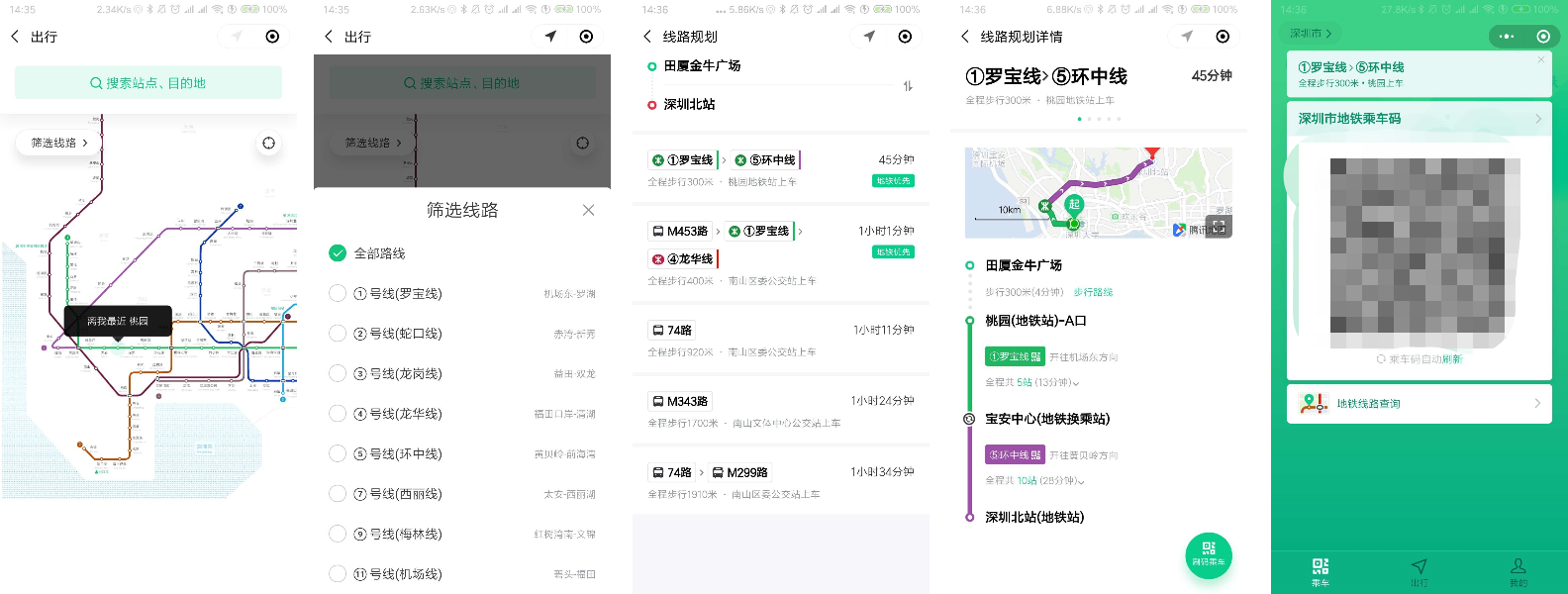Select the 11号线(机场线) radio option
The width and height of the screenshot is (1568, 594).
[338, 573]
